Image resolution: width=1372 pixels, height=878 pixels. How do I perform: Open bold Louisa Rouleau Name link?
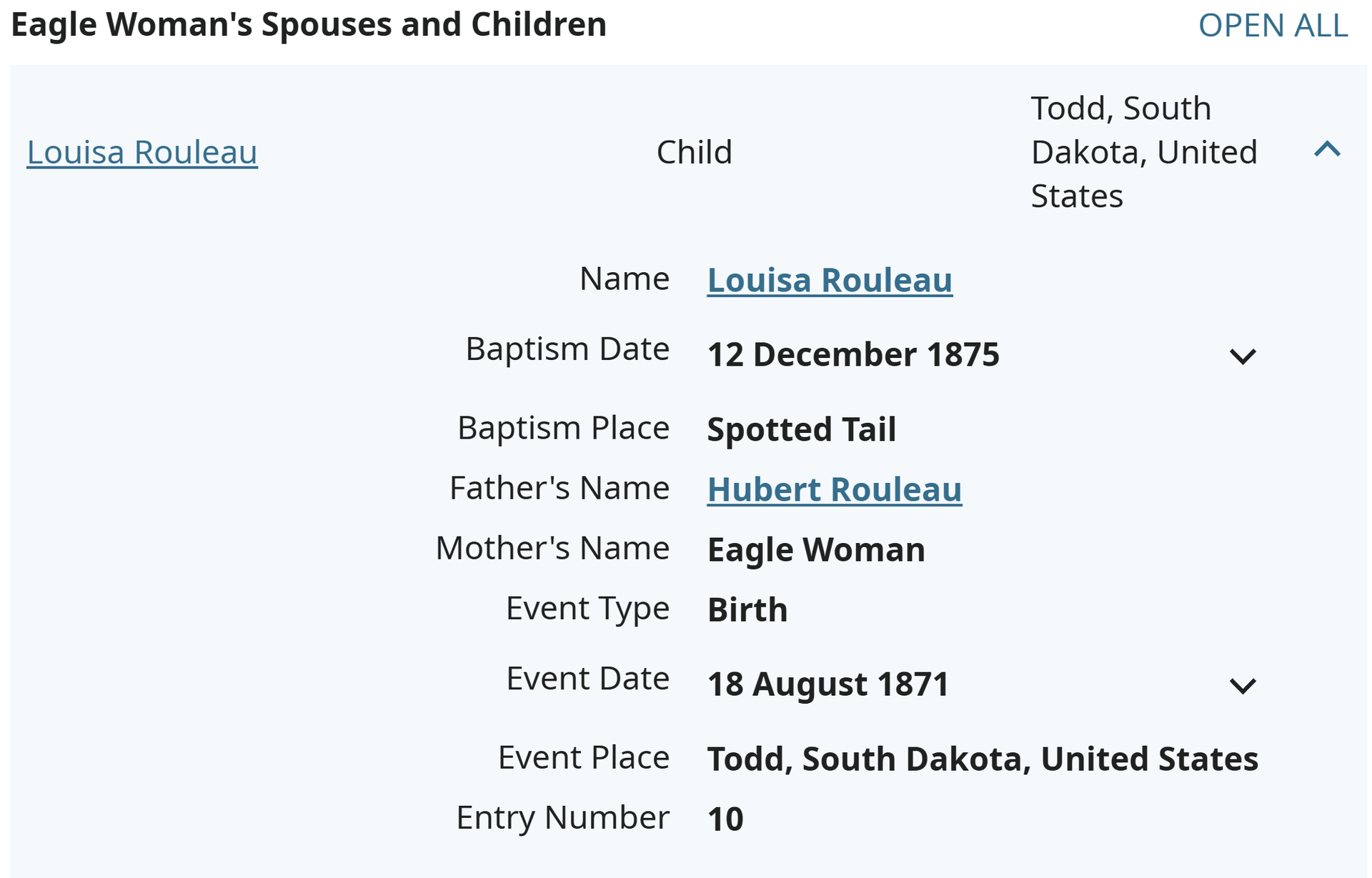point(830,279)
